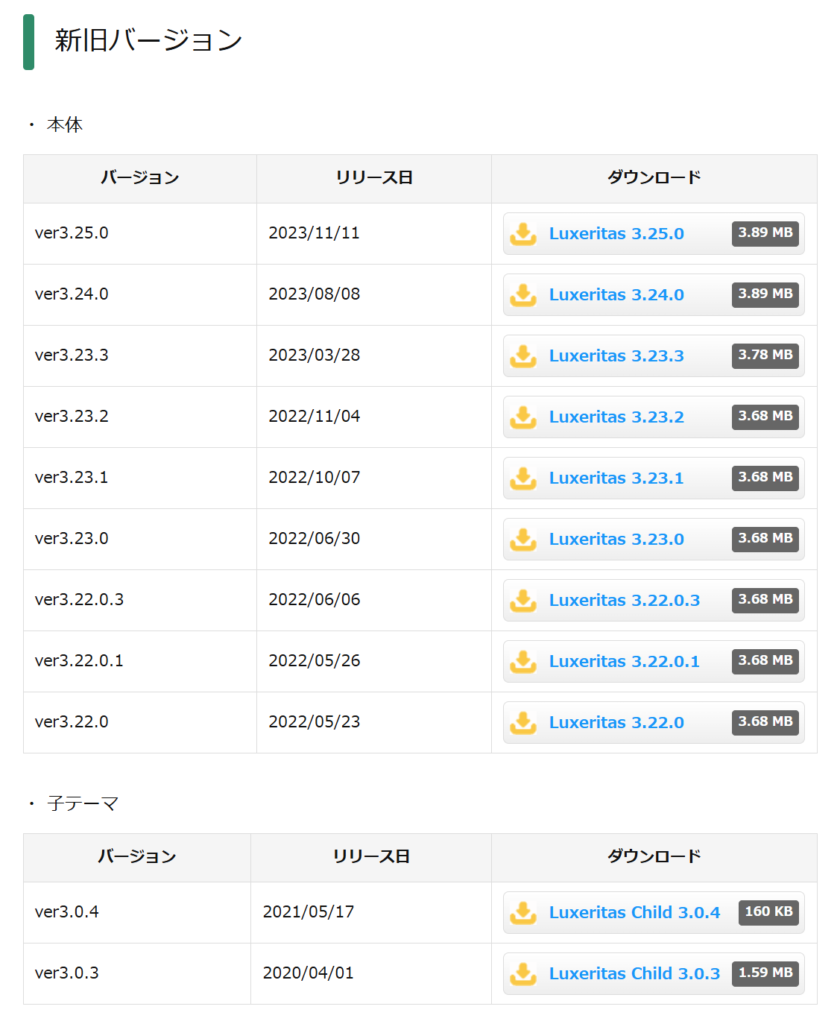
Task: Click the 3.78 MB size badge
Action: click(x=765, y=355)
